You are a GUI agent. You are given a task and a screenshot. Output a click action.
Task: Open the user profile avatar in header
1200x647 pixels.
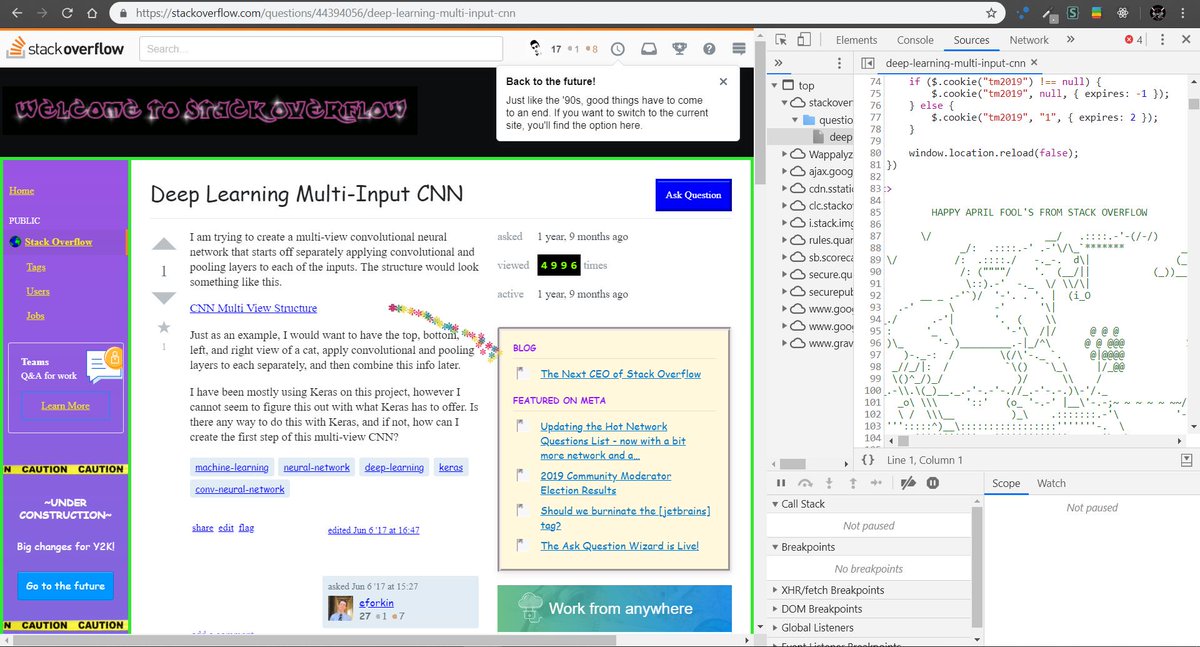pos(535,48)
